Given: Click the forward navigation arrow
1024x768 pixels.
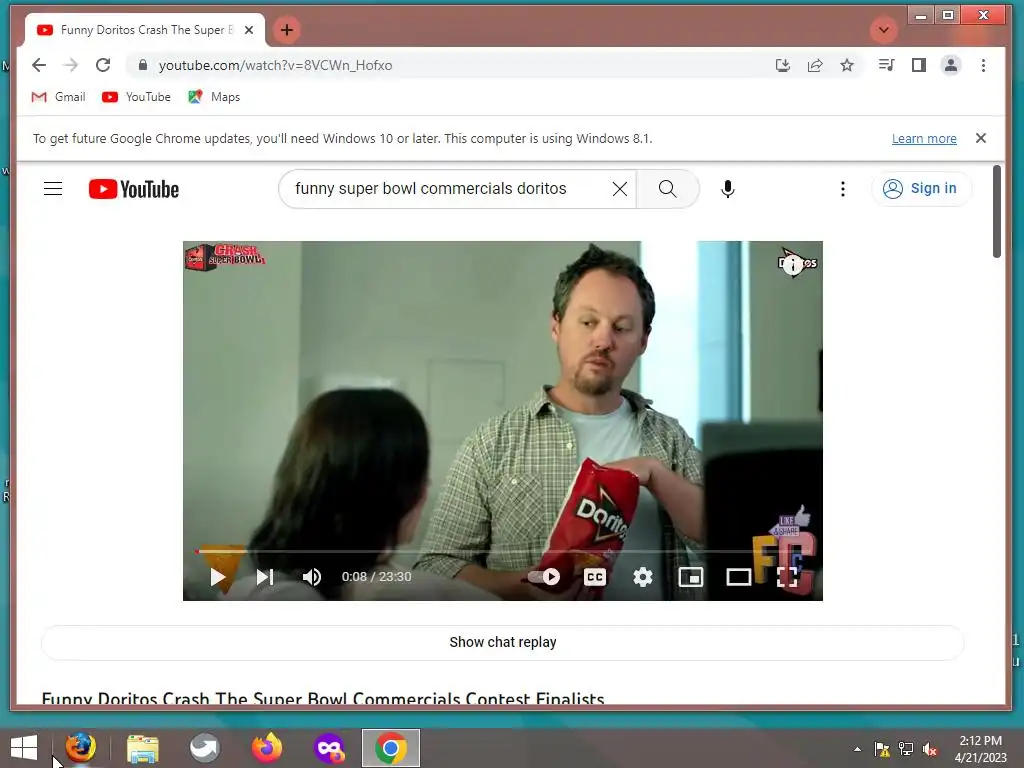Looking at the screenshot, I should click(x=71, y=65).
